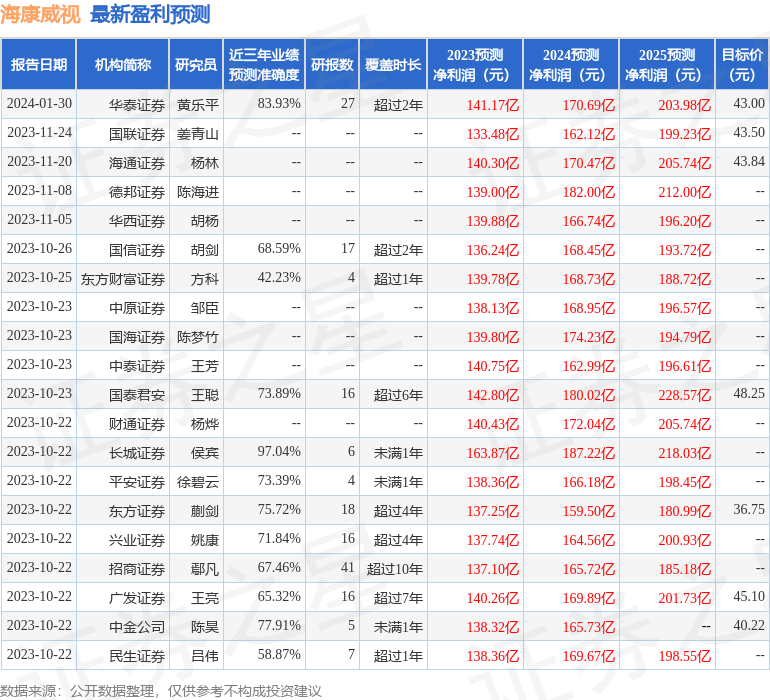The width and height of the screenshot is (770, 700).
Task: Click target price 43.84
Action: click(x=749, y=162)
